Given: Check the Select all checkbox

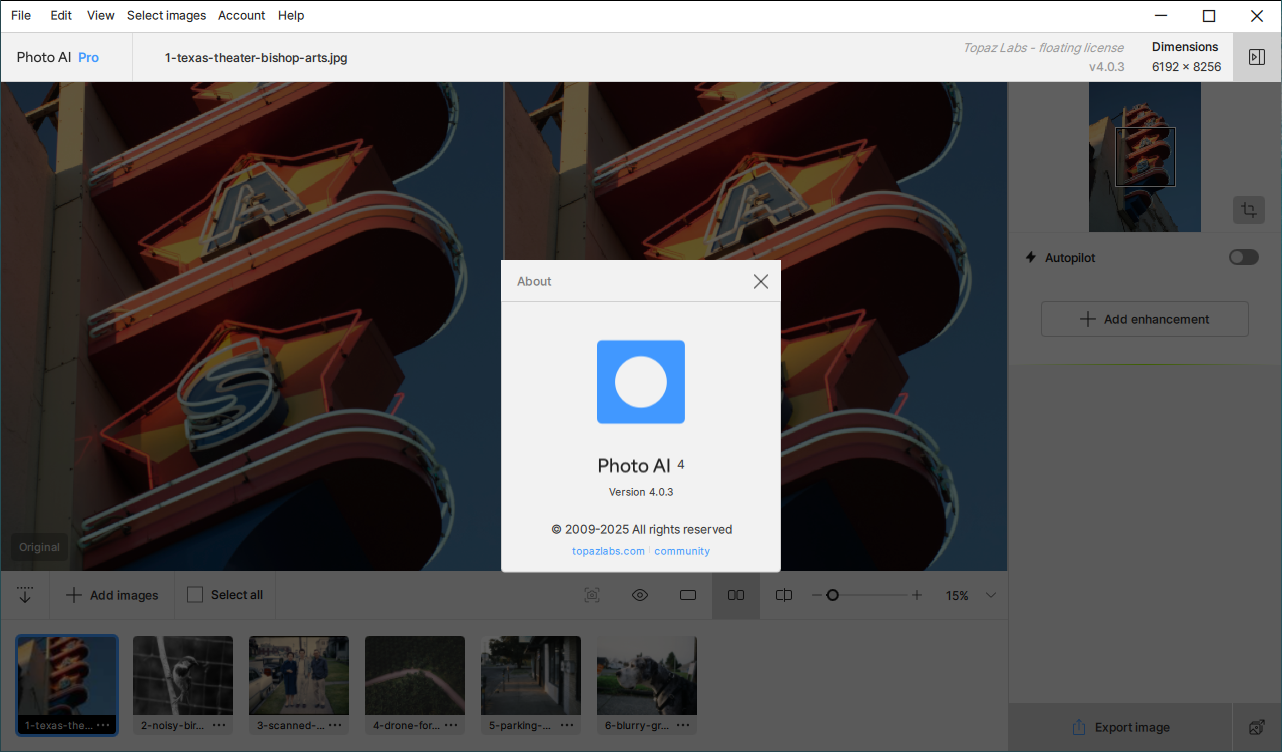Looking at the screenshot, I should (195, 595).
